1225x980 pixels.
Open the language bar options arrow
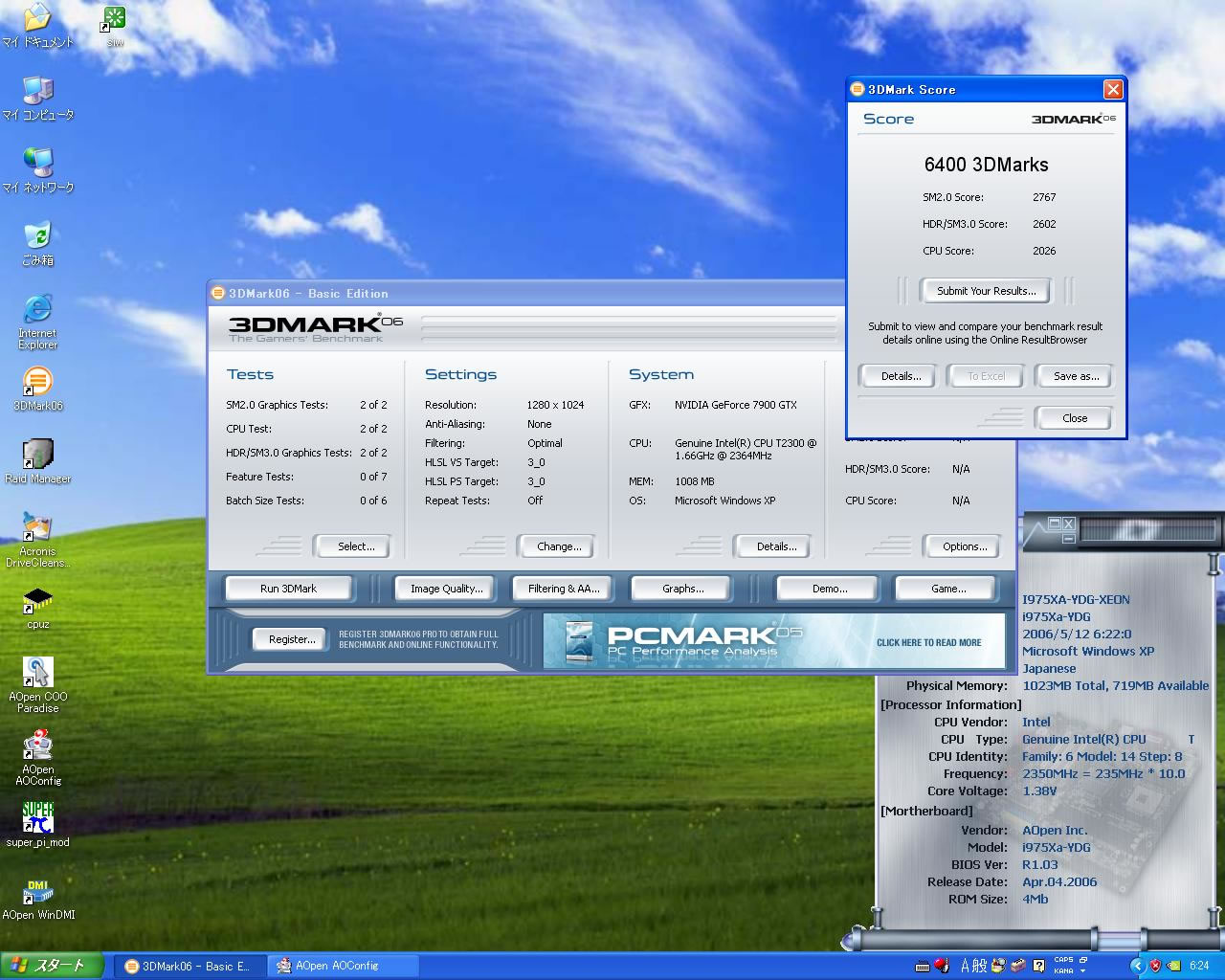[x=1082, y=971]
